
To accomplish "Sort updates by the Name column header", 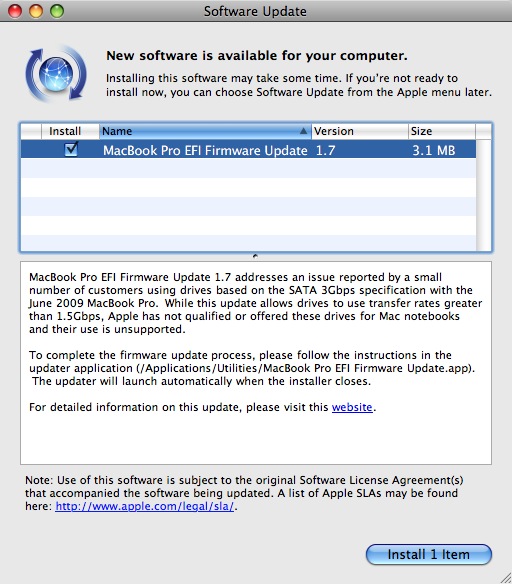I will click(205, 131).
